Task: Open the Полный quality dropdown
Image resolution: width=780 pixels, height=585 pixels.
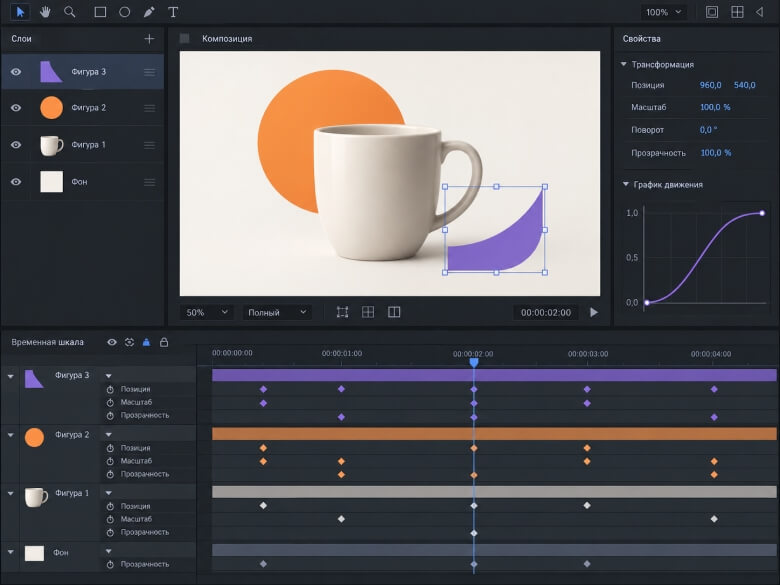Action: click(x=277, y=312)
